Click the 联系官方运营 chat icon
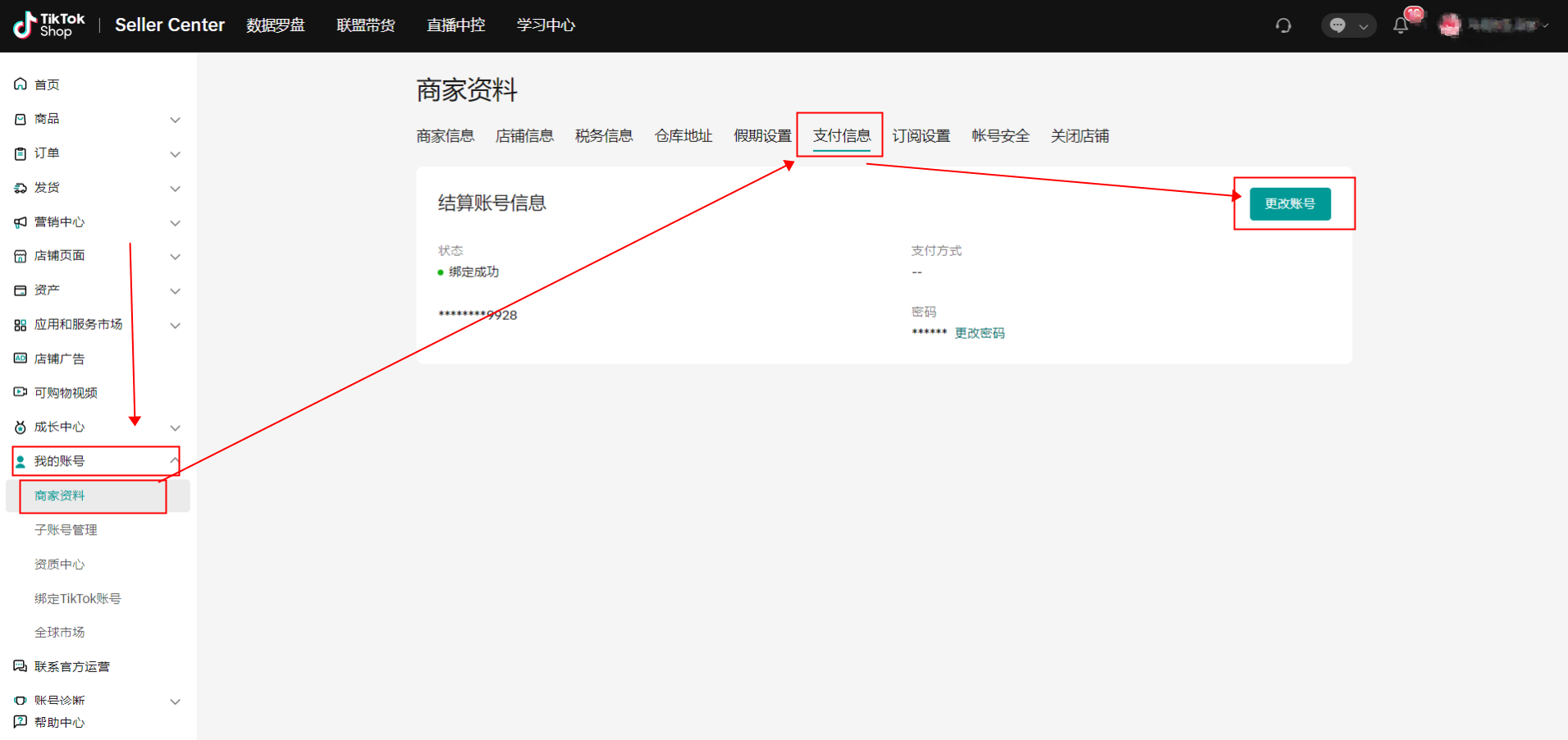 [21, 666]
